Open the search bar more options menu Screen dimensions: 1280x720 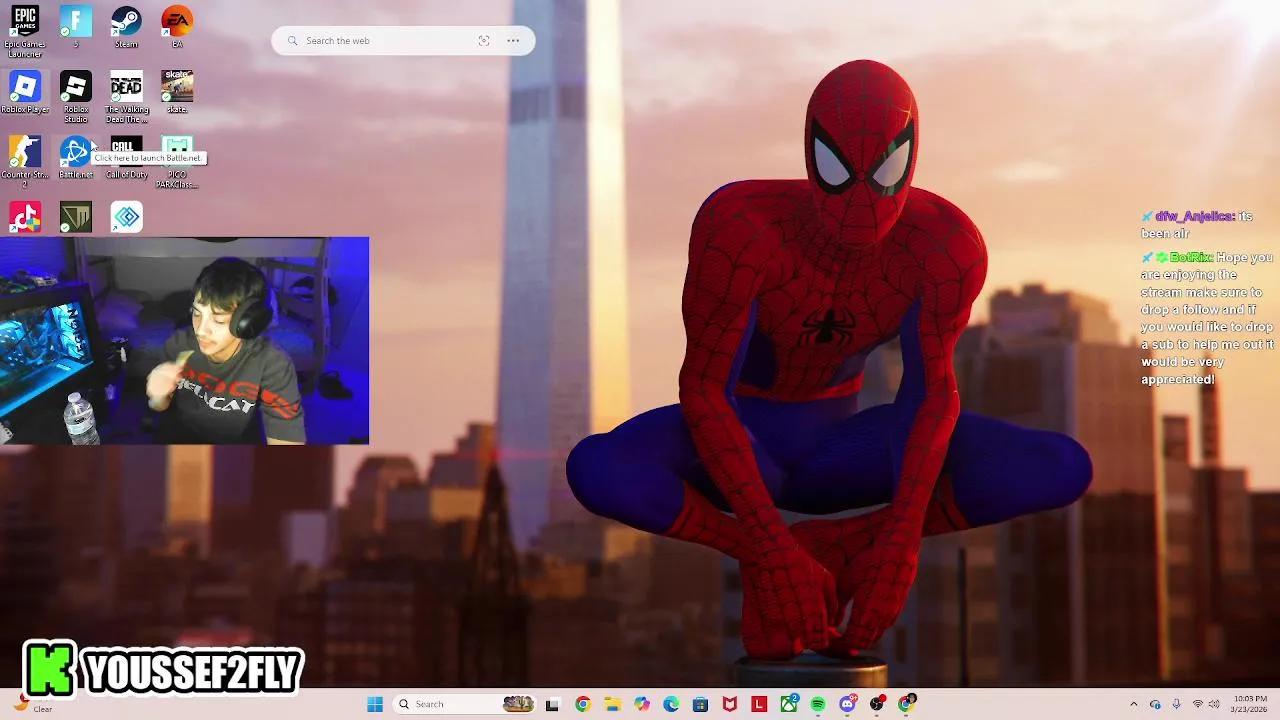[513, 41]
